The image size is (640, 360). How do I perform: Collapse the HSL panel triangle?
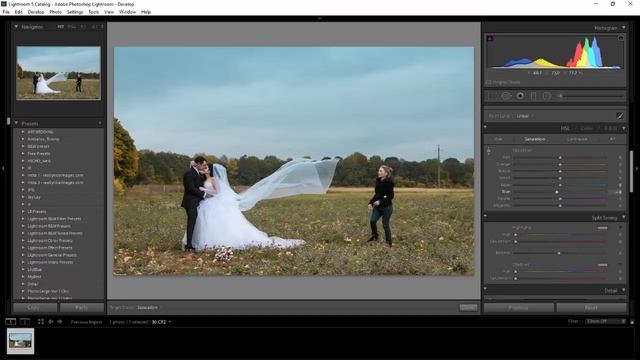(624, 128)
